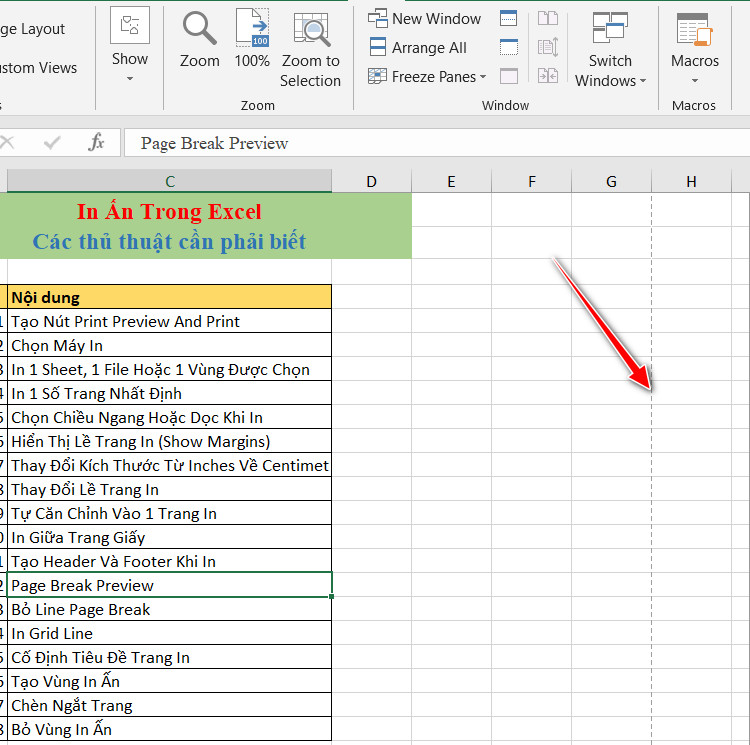Expand the Switch Windows dropdown arrow
Screen dimensions: 750x745
(642, 81)
